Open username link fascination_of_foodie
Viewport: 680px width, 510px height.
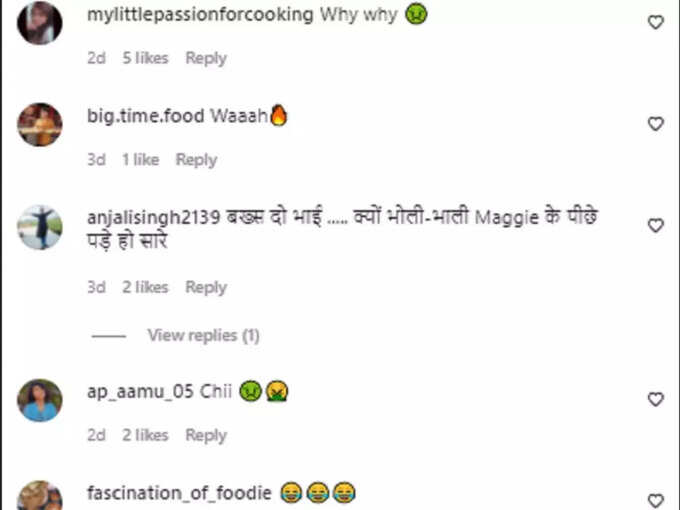179,494
